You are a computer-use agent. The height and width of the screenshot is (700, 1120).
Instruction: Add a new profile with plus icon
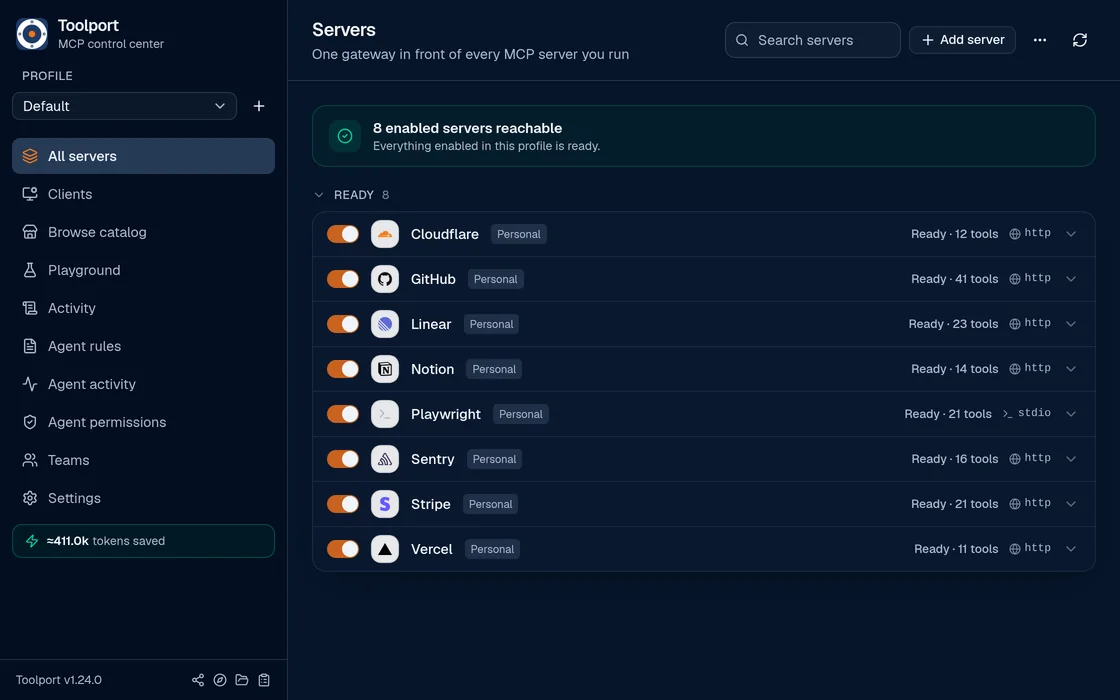pyautogui.click(x=259, y=106)
